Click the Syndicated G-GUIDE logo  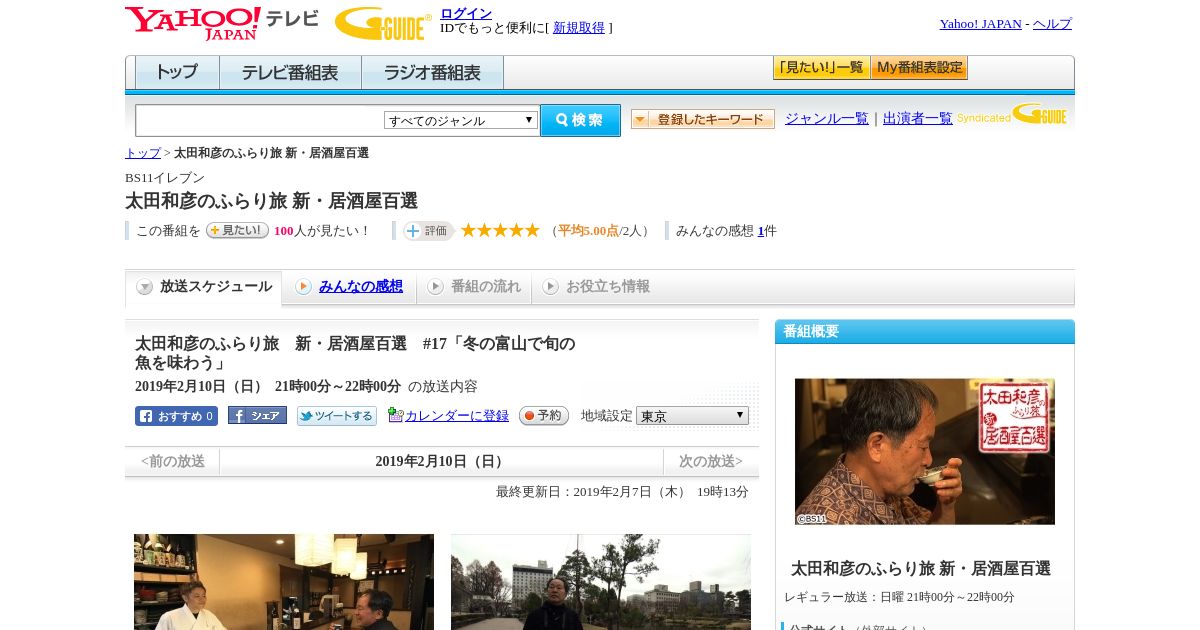point(1012,115)
